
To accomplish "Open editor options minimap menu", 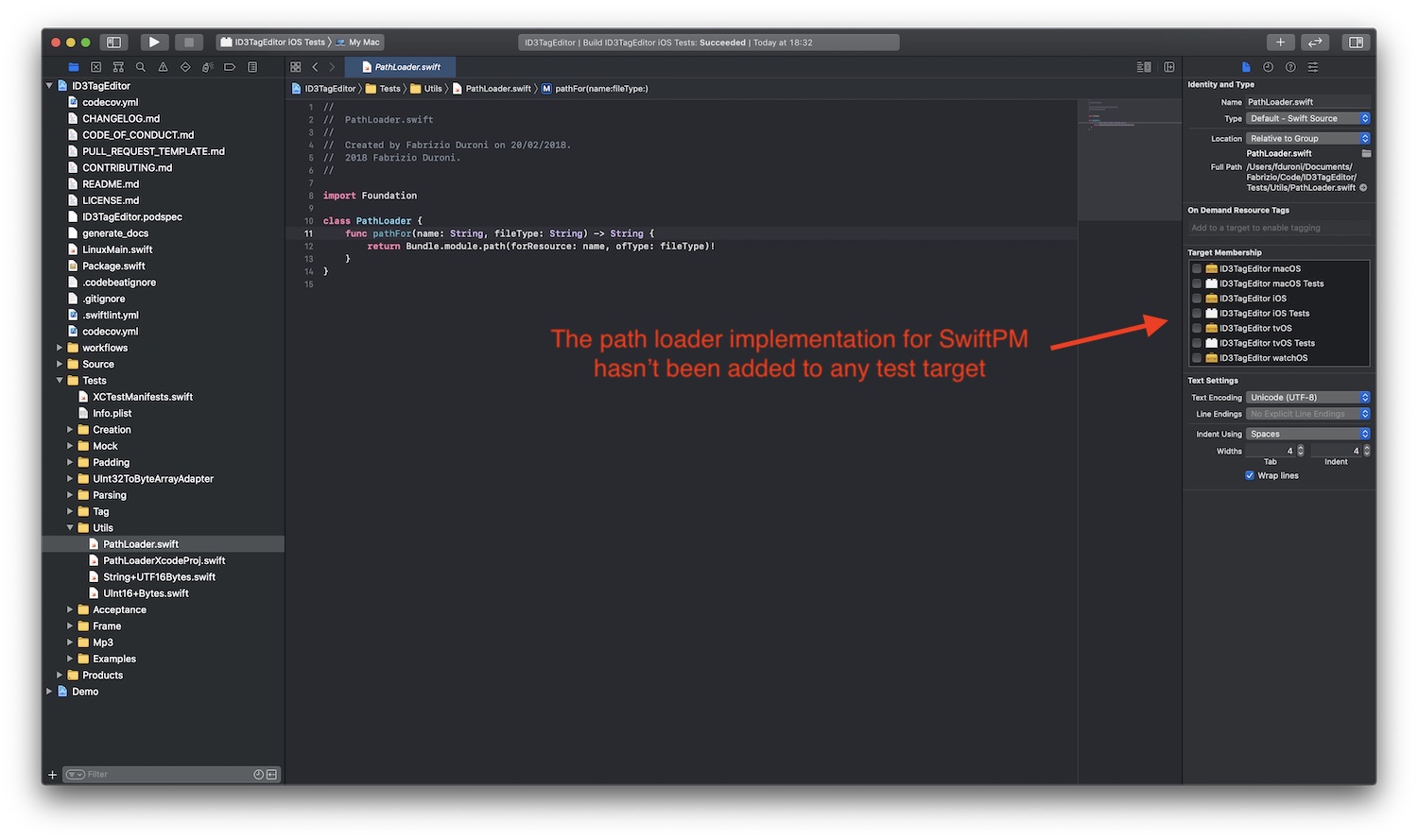I will tap(1144, 67).
